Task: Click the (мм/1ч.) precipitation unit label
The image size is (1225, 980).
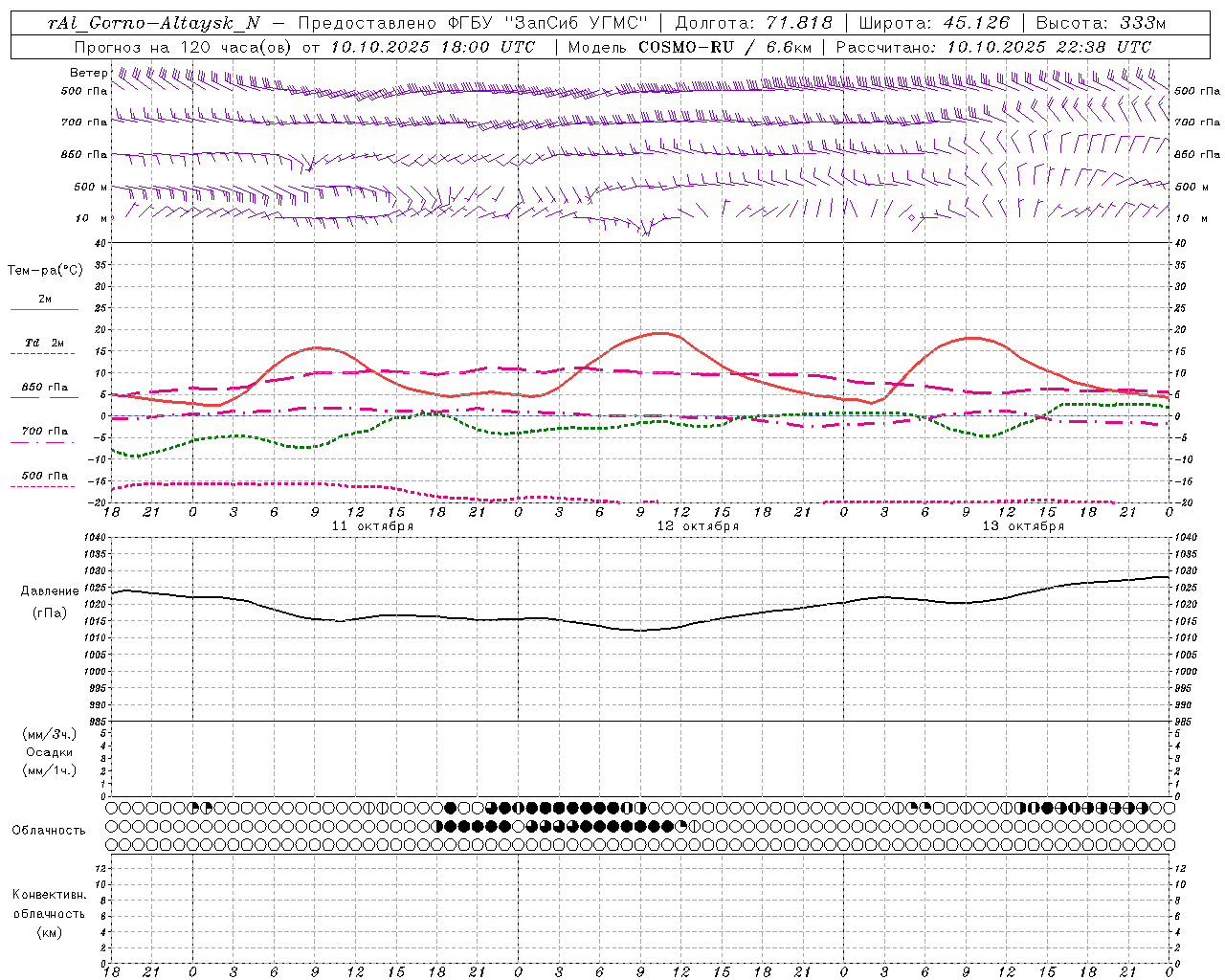Action: pos(50,770)
